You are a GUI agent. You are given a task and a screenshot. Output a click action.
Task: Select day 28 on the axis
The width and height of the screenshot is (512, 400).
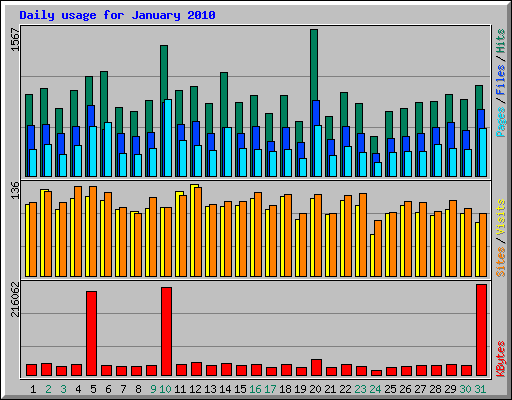point(435,389)
